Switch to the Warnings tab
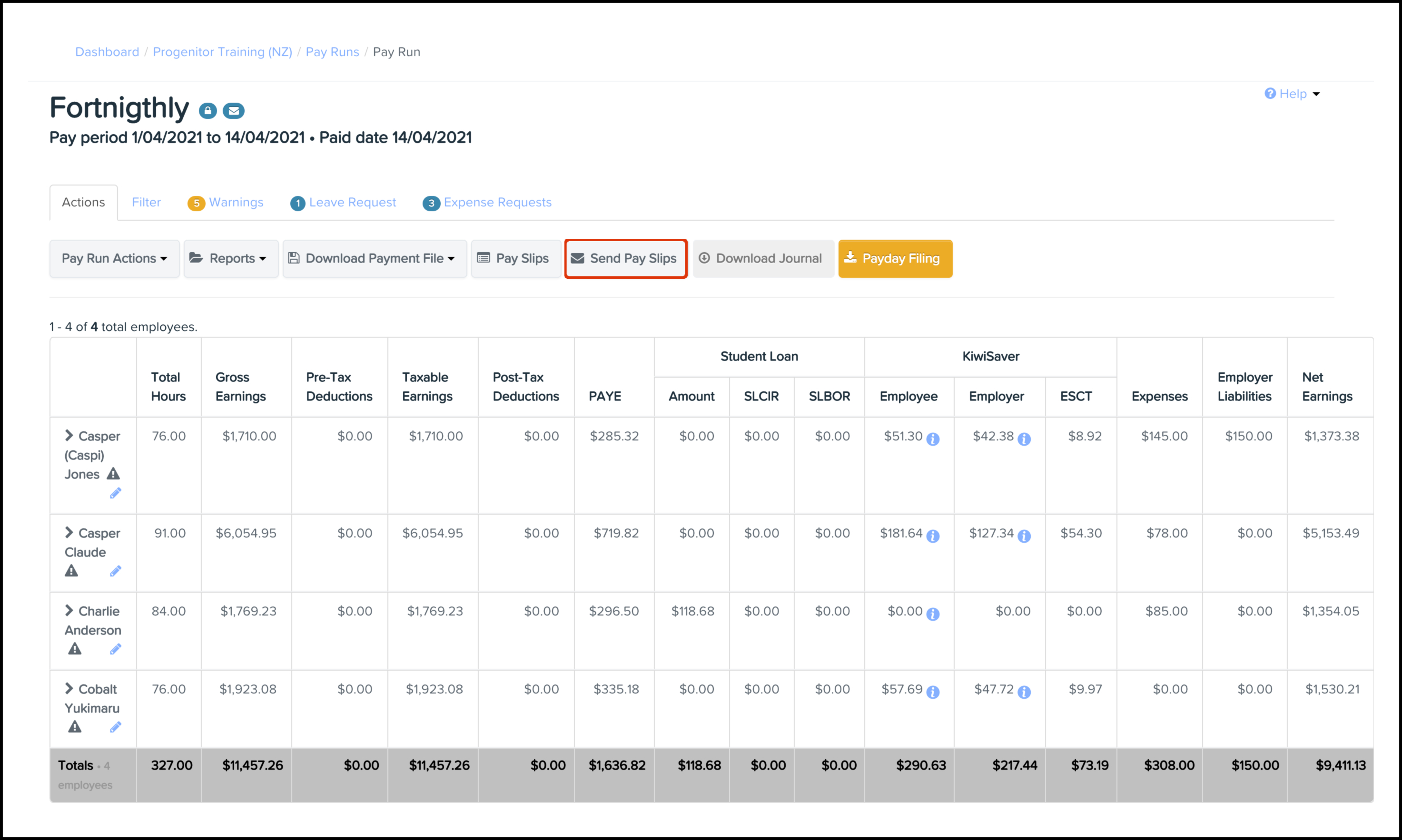This screenshot has height=840, width=1402. (236, 203)
